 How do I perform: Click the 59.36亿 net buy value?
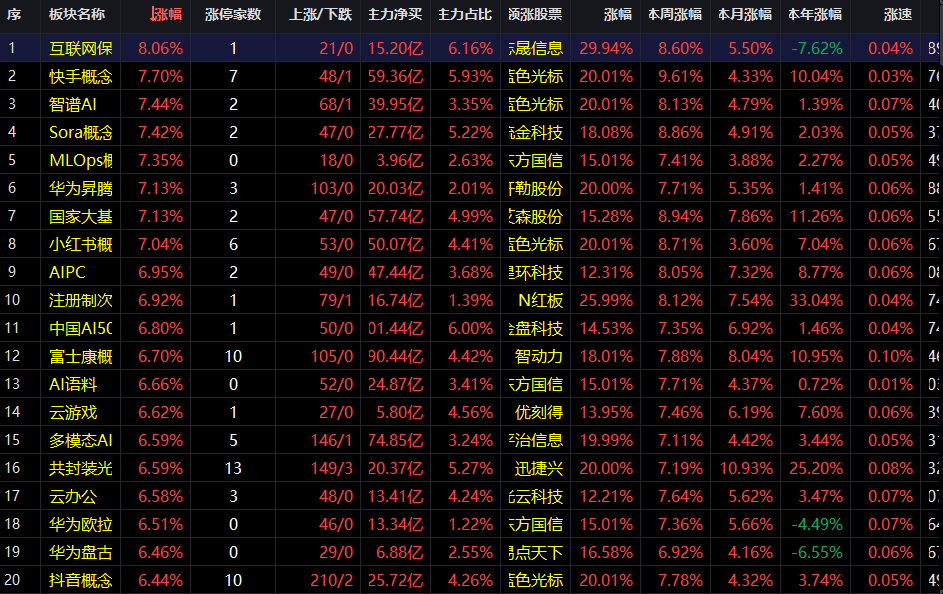[395, 76]
